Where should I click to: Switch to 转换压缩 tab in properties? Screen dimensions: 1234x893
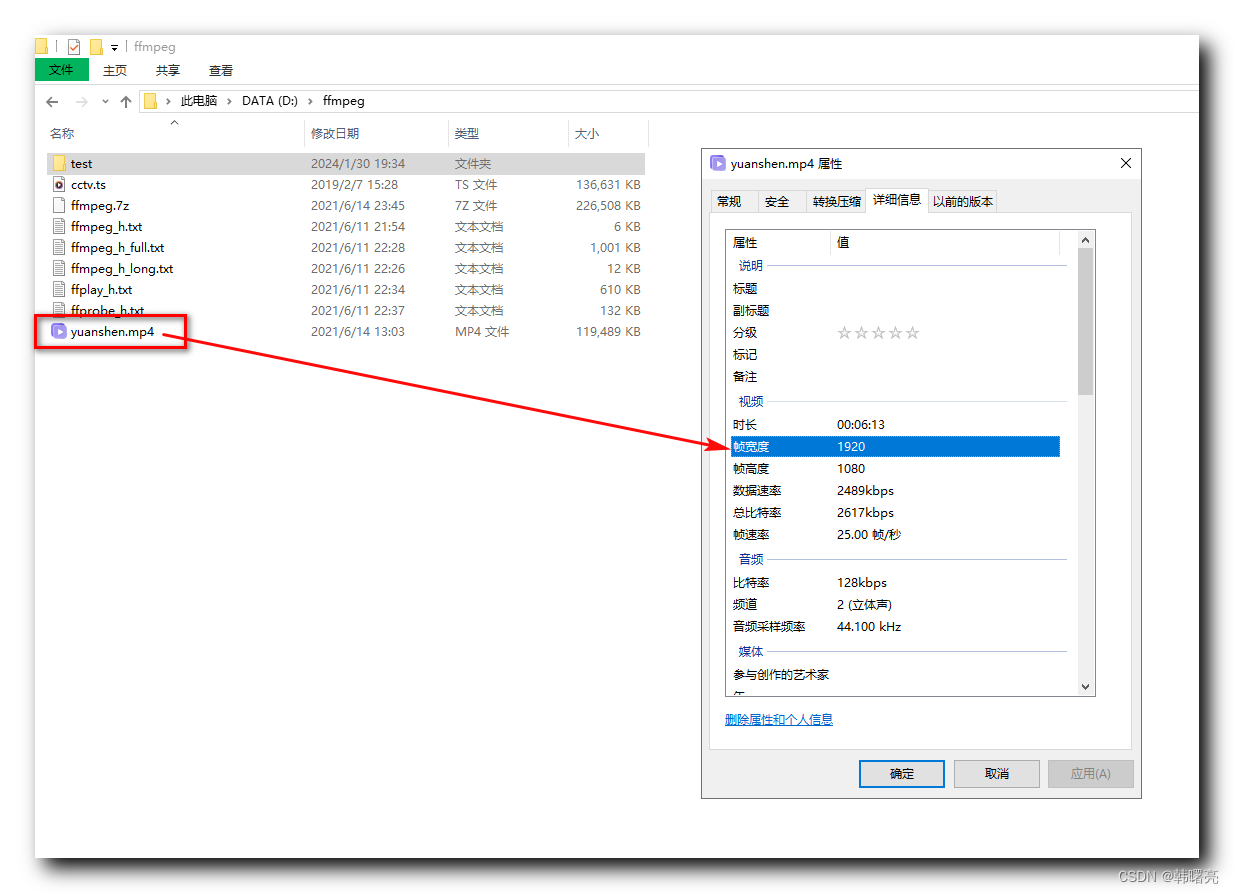click(x=836, y=201)
